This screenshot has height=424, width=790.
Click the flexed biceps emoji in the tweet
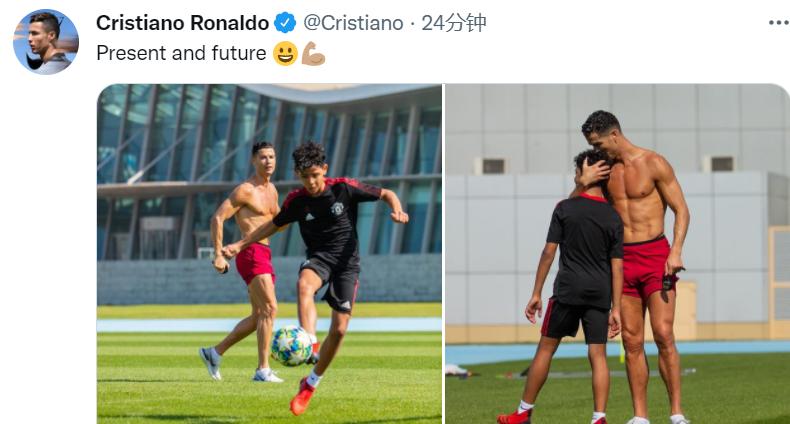click(x=313, y=53)
